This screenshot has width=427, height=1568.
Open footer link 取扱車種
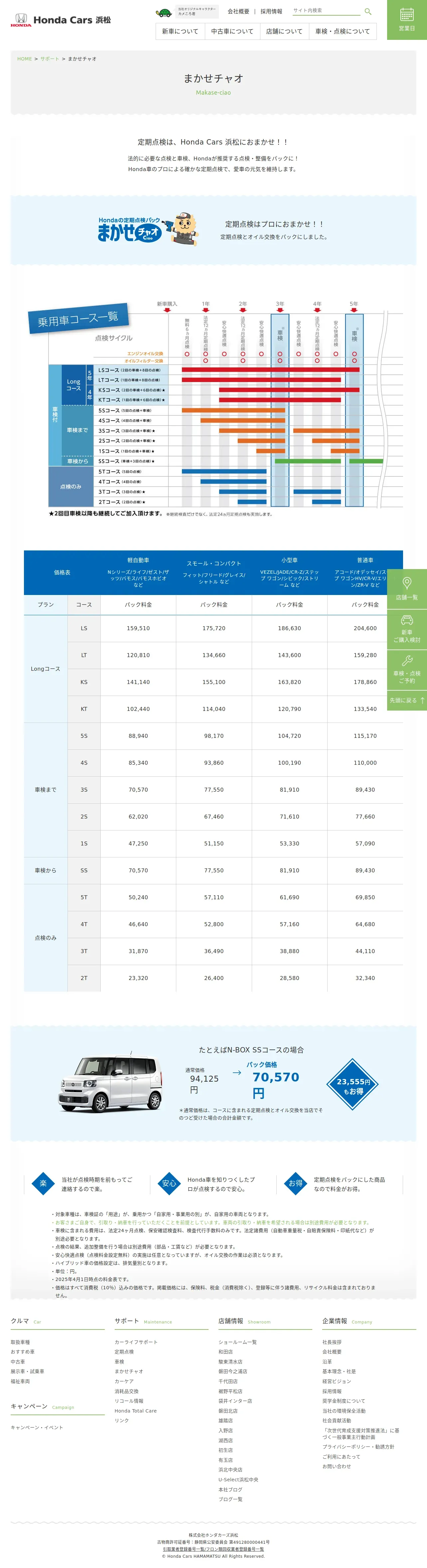(20, 1342)
